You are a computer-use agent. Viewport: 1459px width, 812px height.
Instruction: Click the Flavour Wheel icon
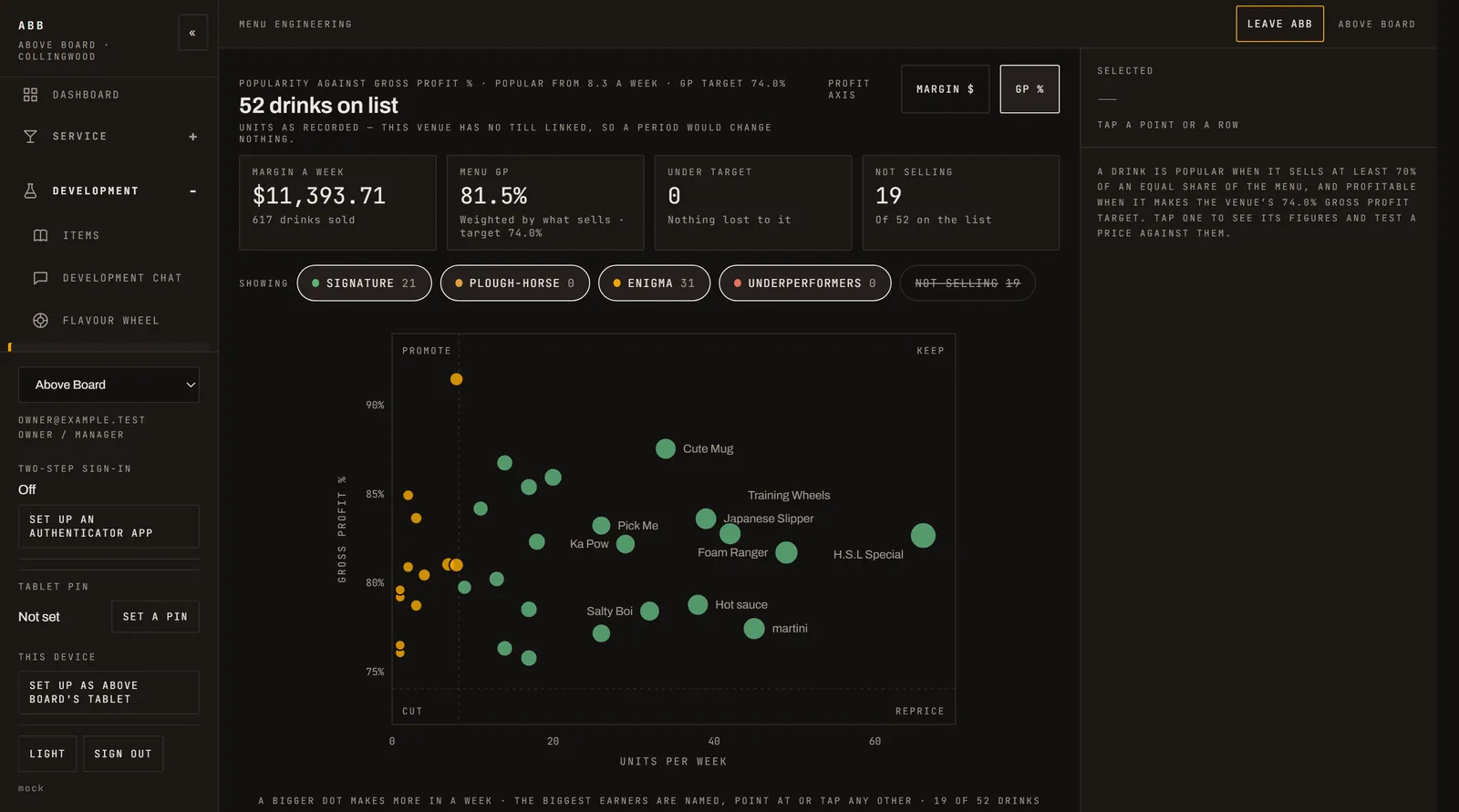pos(40,321)
